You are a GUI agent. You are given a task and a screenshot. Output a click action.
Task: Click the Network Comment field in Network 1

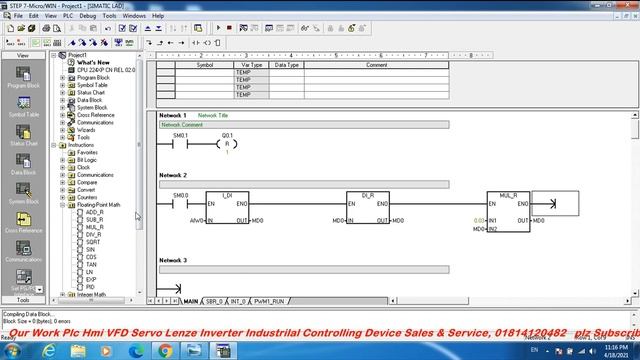pos(304,124)
